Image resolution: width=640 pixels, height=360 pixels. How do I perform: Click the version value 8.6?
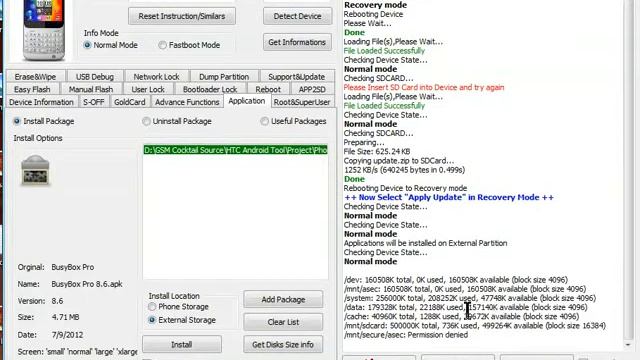tap(57, 301)
